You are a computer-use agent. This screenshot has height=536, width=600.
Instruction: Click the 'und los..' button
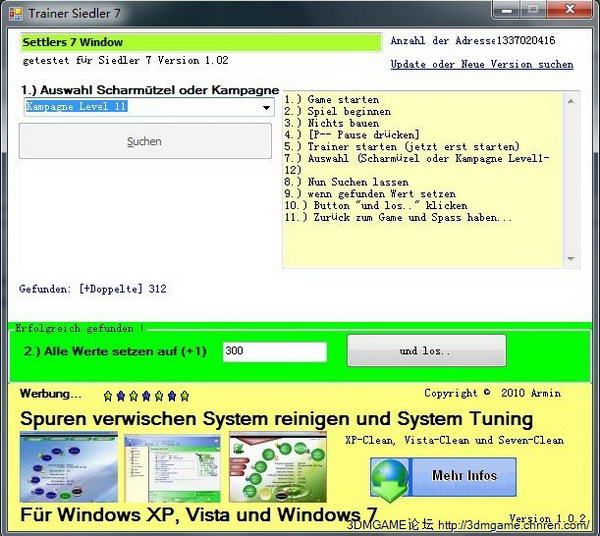pos(426,351)
